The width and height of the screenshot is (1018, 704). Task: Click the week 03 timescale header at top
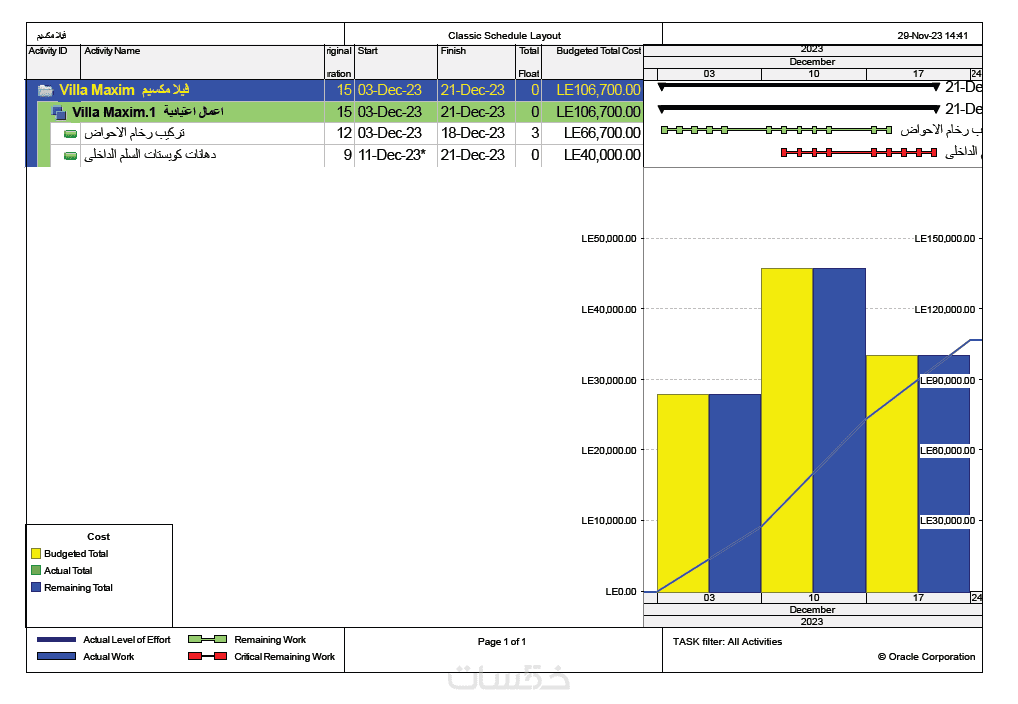click(x=709, y=74)
